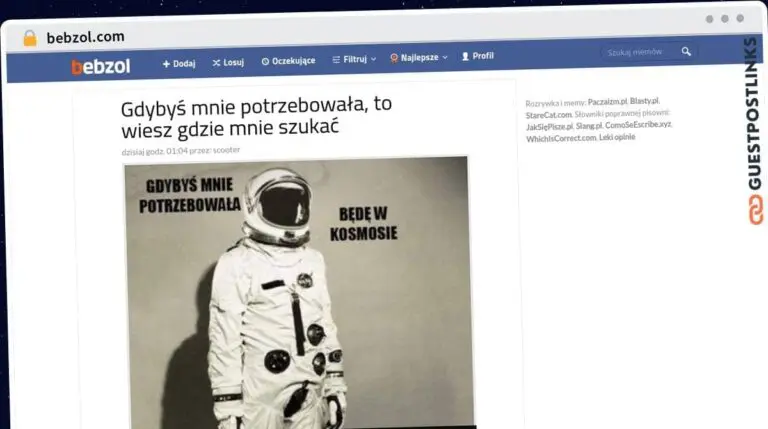Open the Profil page
This screenshot has height=429, width=768.
(x=477, y=56)
